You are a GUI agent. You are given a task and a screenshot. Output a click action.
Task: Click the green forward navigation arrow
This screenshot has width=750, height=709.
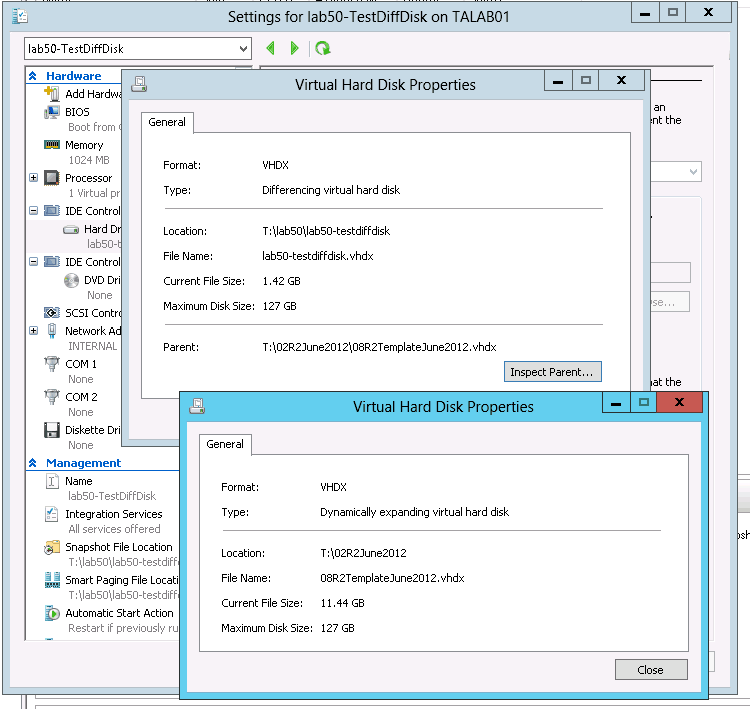tap(294, 48)
